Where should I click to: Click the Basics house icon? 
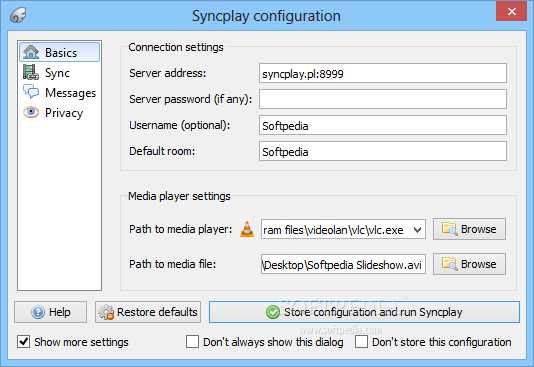31,52
